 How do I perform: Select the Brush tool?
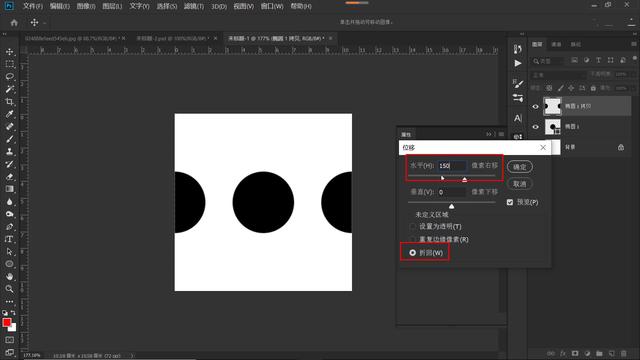tap(9, 139)
